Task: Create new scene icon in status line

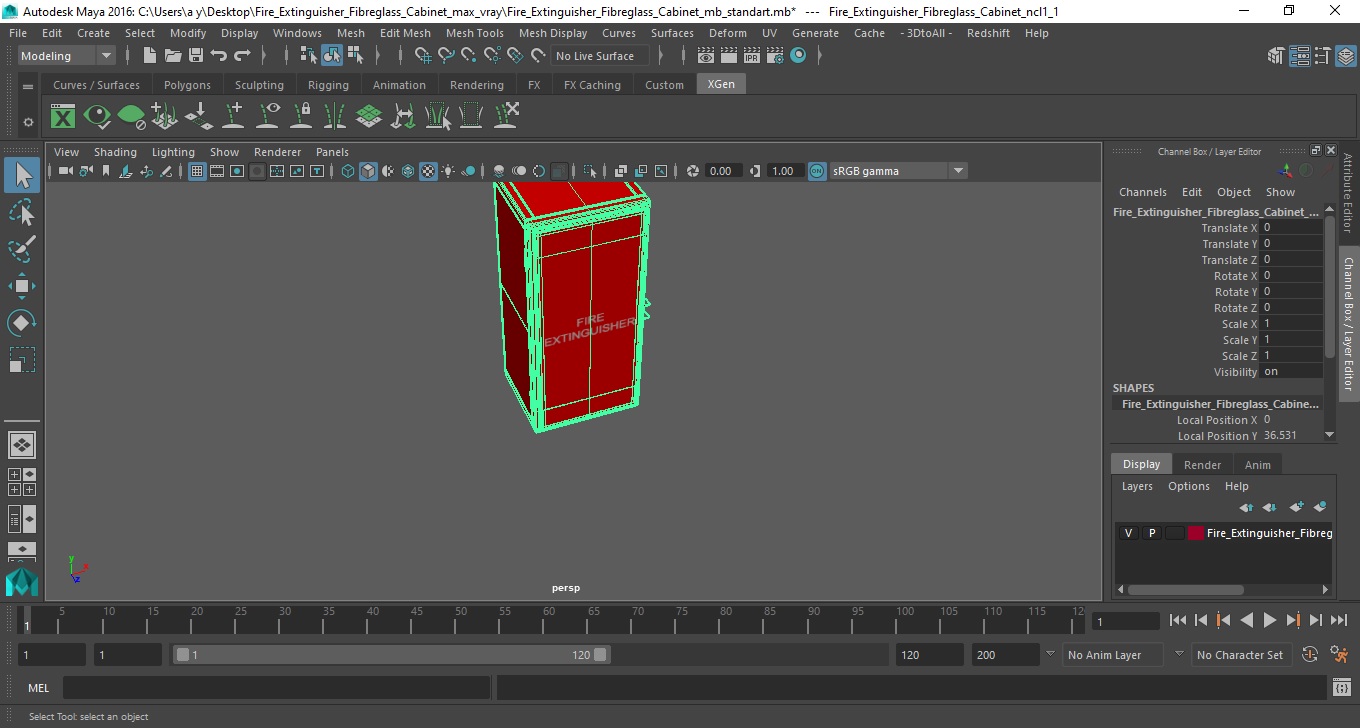Action: click(150, 56)
